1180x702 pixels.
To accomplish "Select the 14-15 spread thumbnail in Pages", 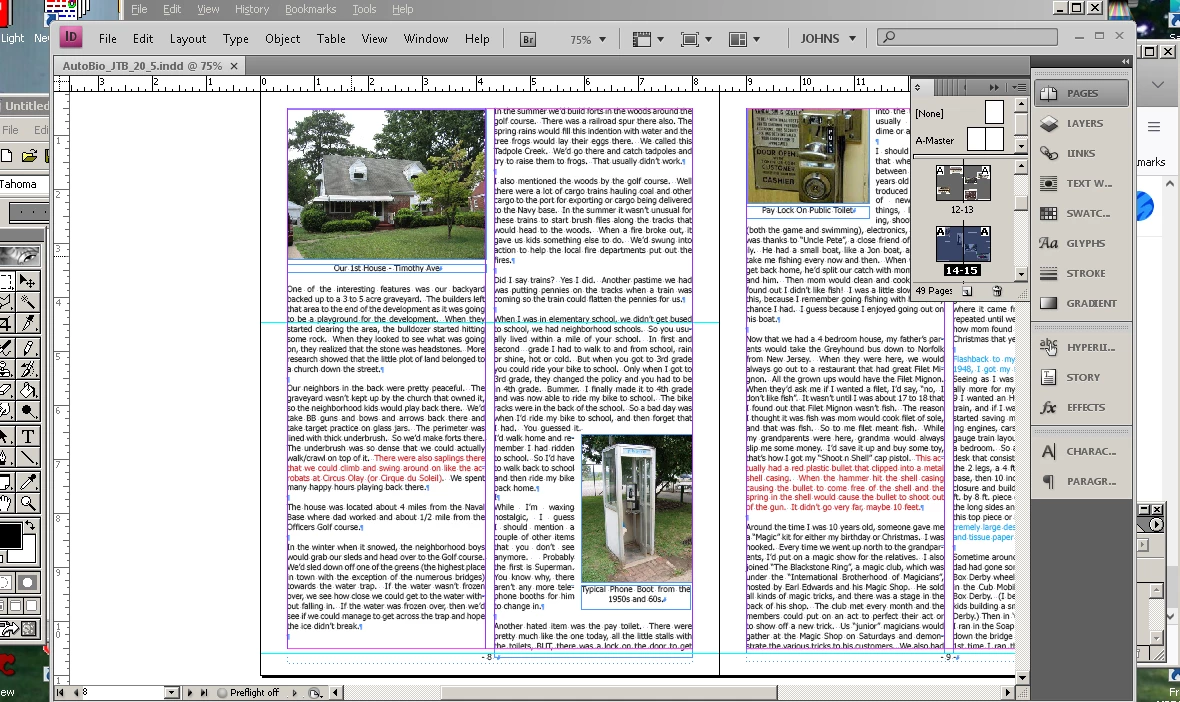I will click(963, 244).
